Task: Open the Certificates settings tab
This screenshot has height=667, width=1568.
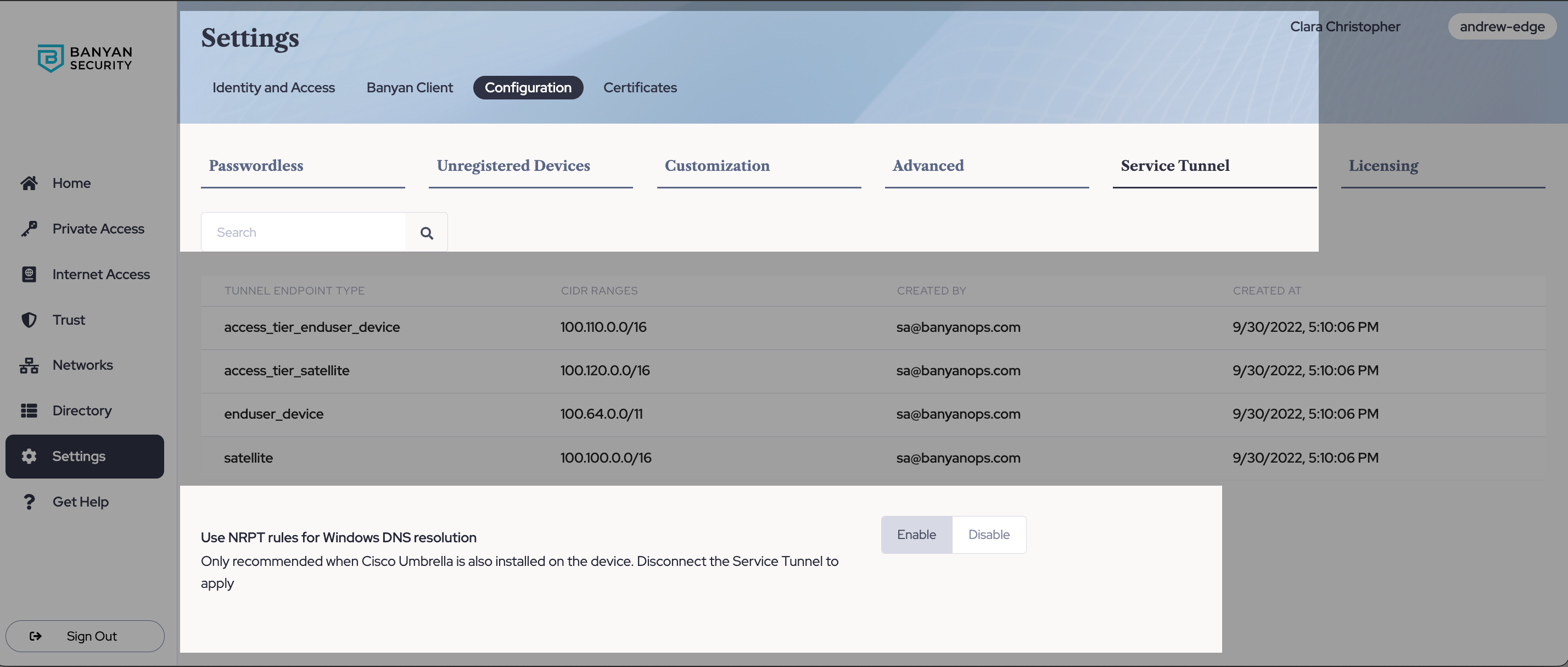Action: pos(640,88)
